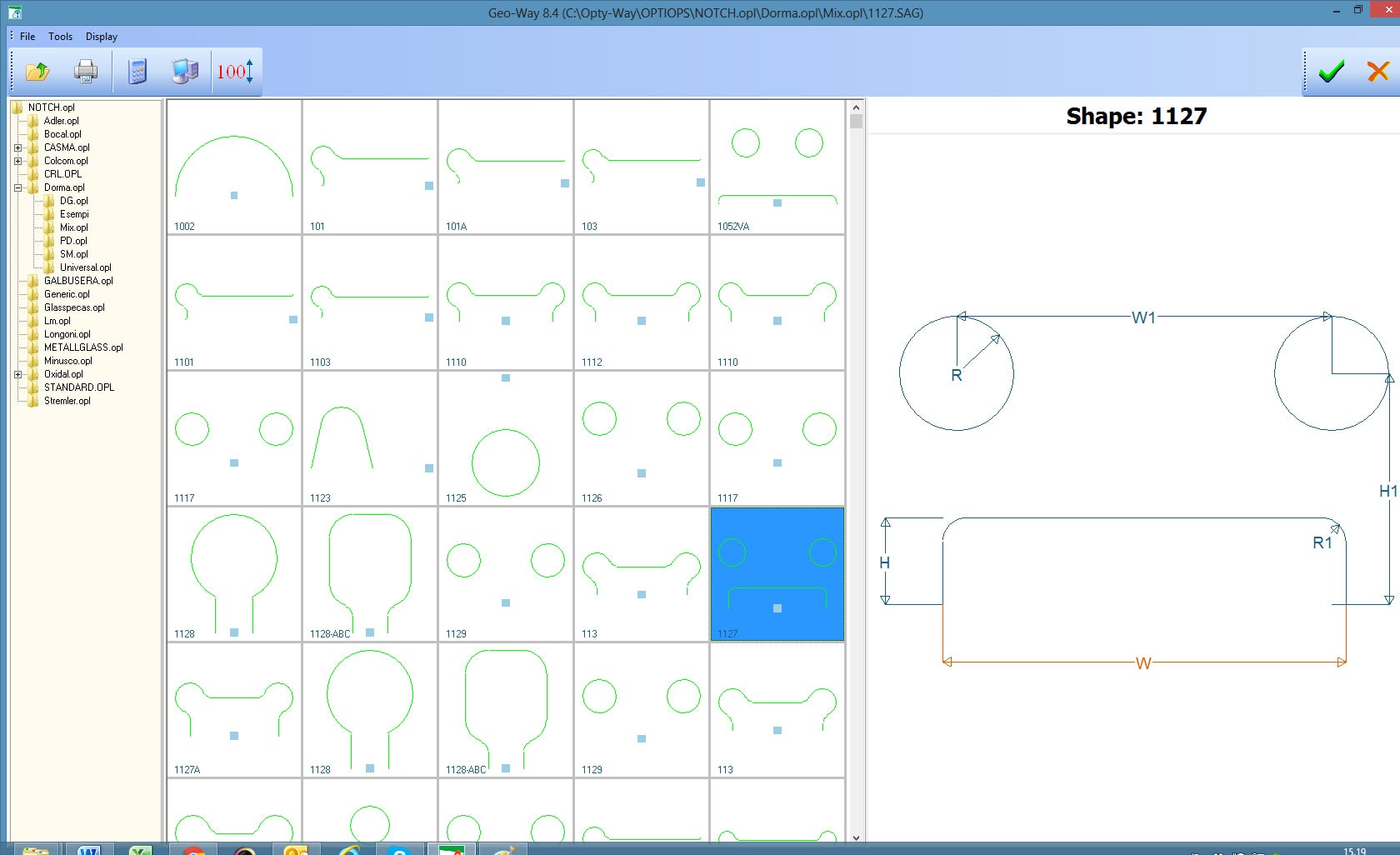The image size is (1400, 855).
Task: Select shape thumbnail 101A
Action: [506, 167]
